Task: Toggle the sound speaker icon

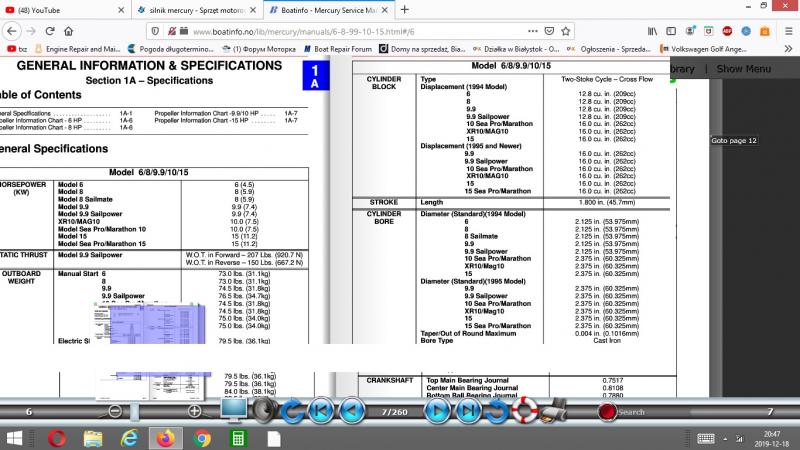Action: pos(263,410)
